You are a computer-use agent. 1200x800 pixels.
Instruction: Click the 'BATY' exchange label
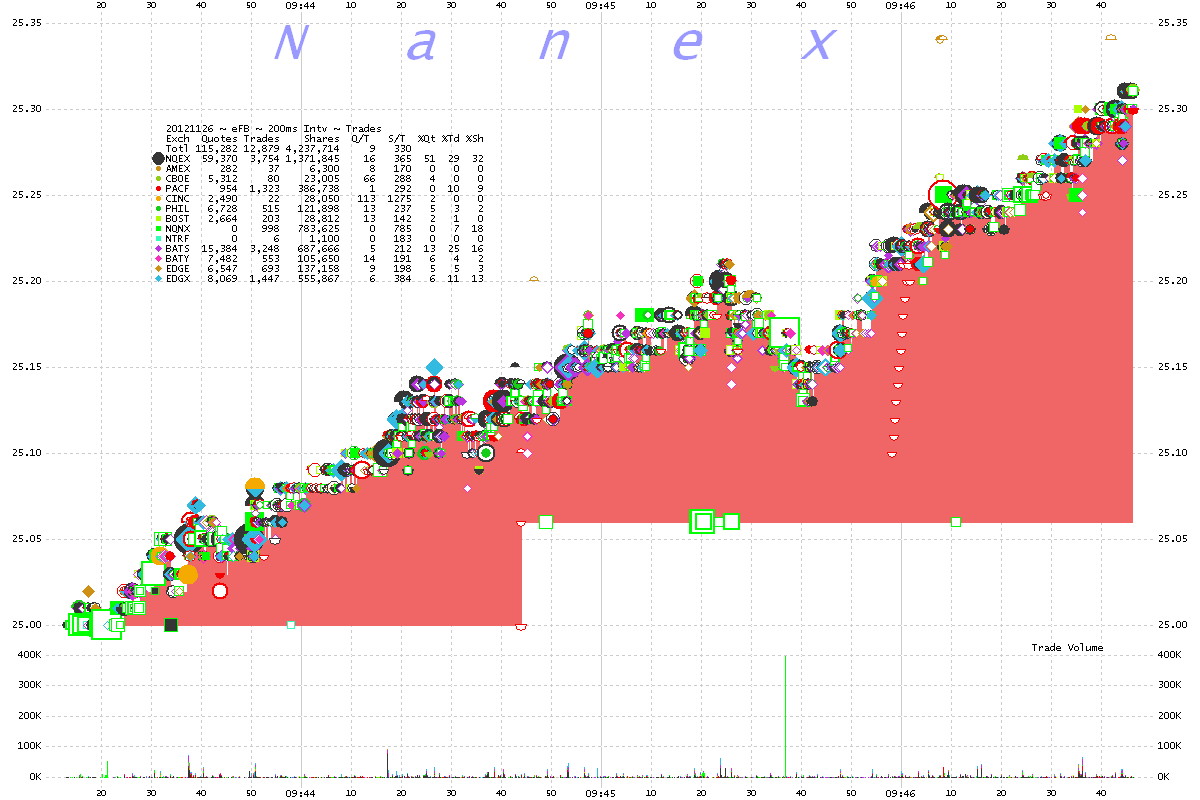tap(177, 258)
